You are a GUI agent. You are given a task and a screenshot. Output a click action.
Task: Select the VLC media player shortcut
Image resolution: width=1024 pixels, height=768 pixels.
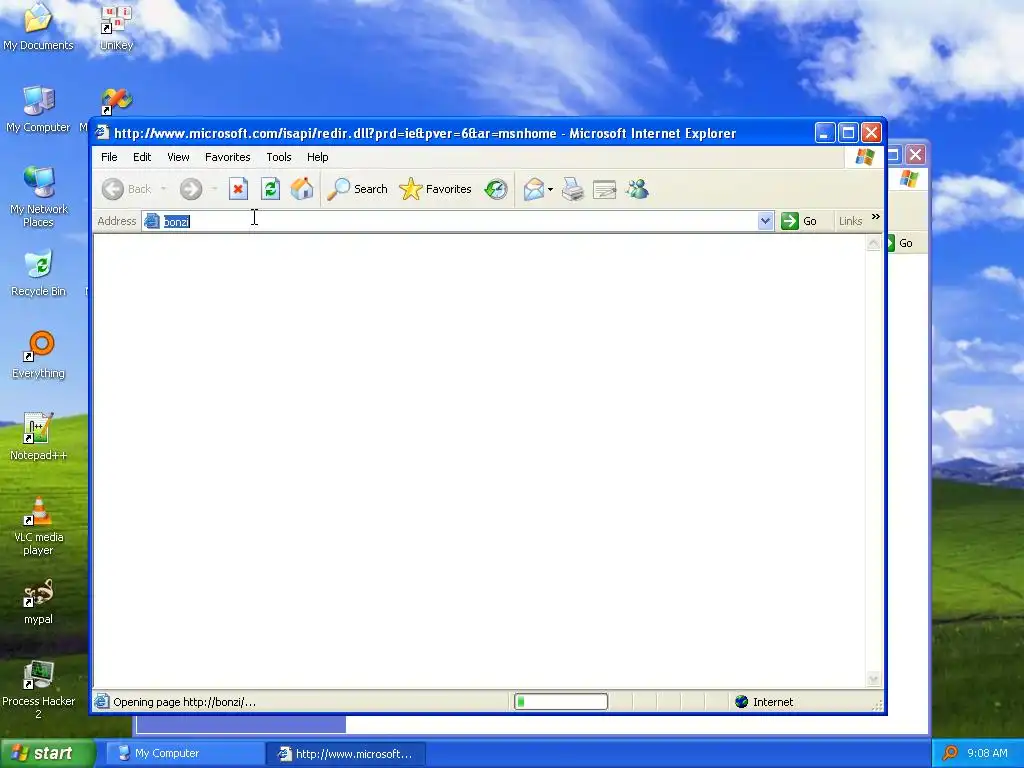pos(38,526)
